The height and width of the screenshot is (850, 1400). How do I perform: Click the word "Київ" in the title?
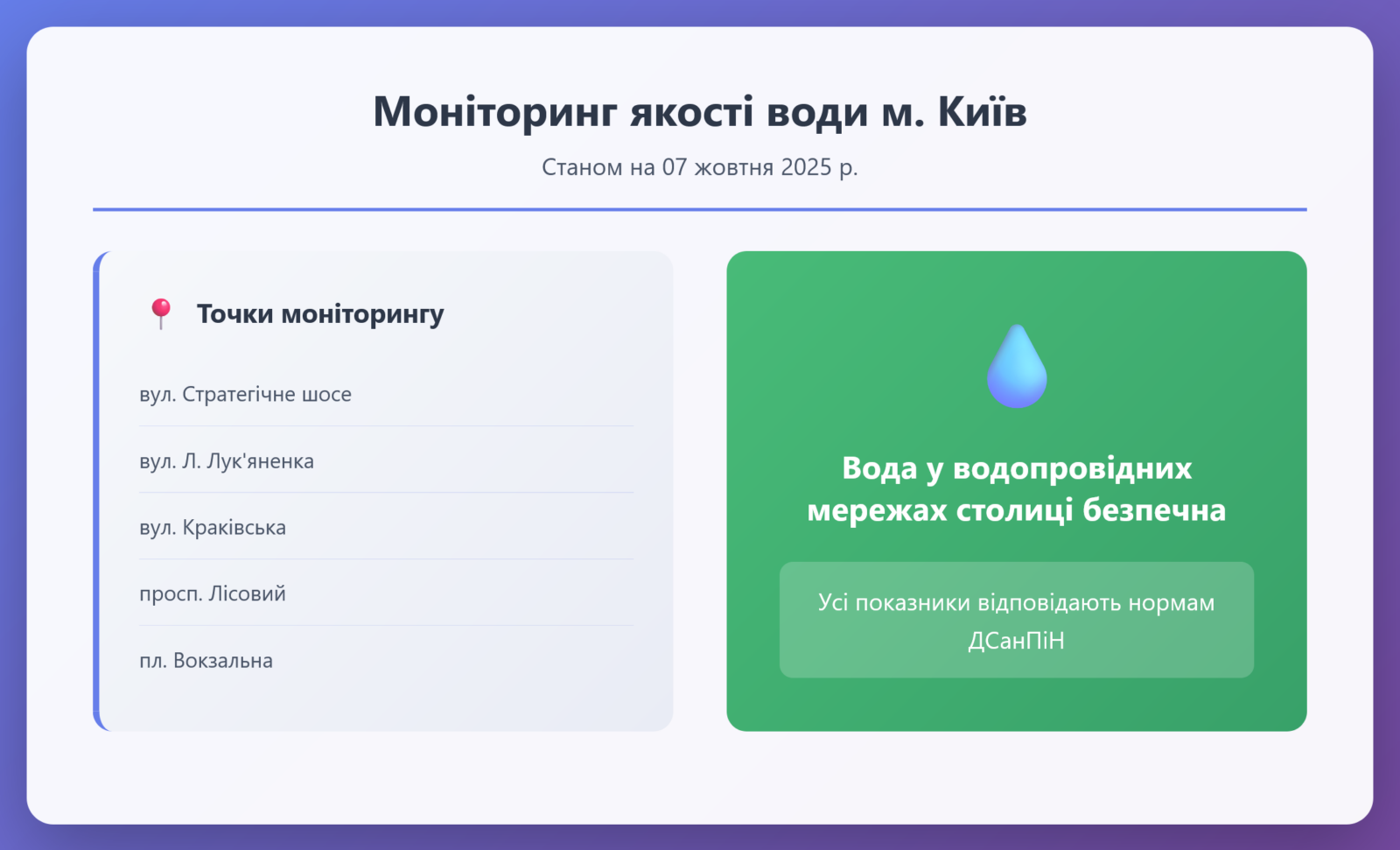(982, 112)
